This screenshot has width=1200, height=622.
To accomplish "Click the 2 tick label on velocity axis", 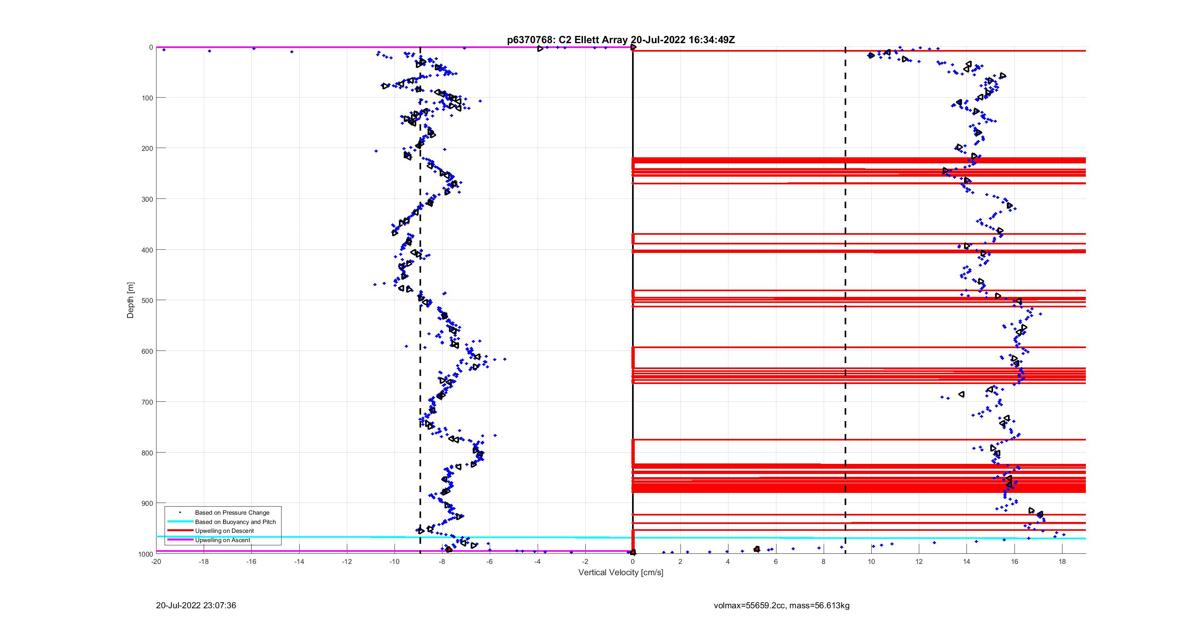I will (x=681, y=562).
